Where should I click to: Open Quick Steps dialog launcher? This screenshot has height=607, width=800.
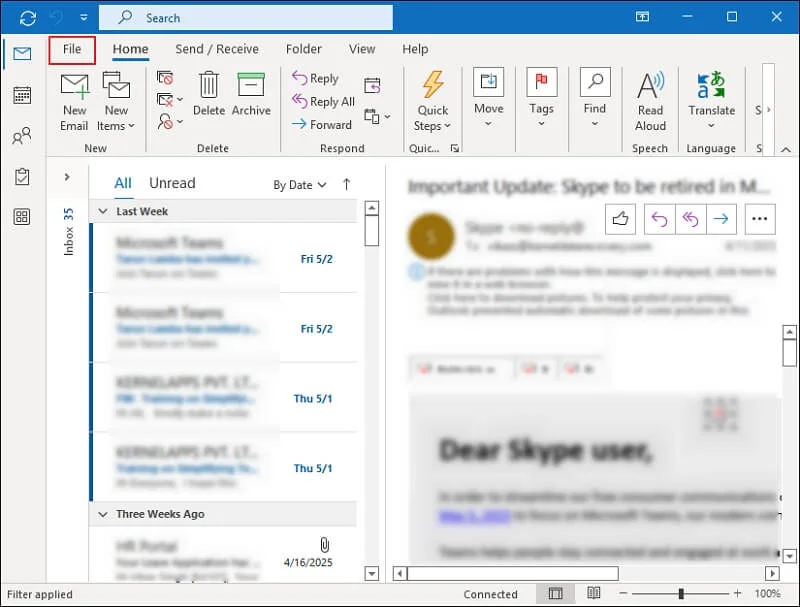click(455, 148)
